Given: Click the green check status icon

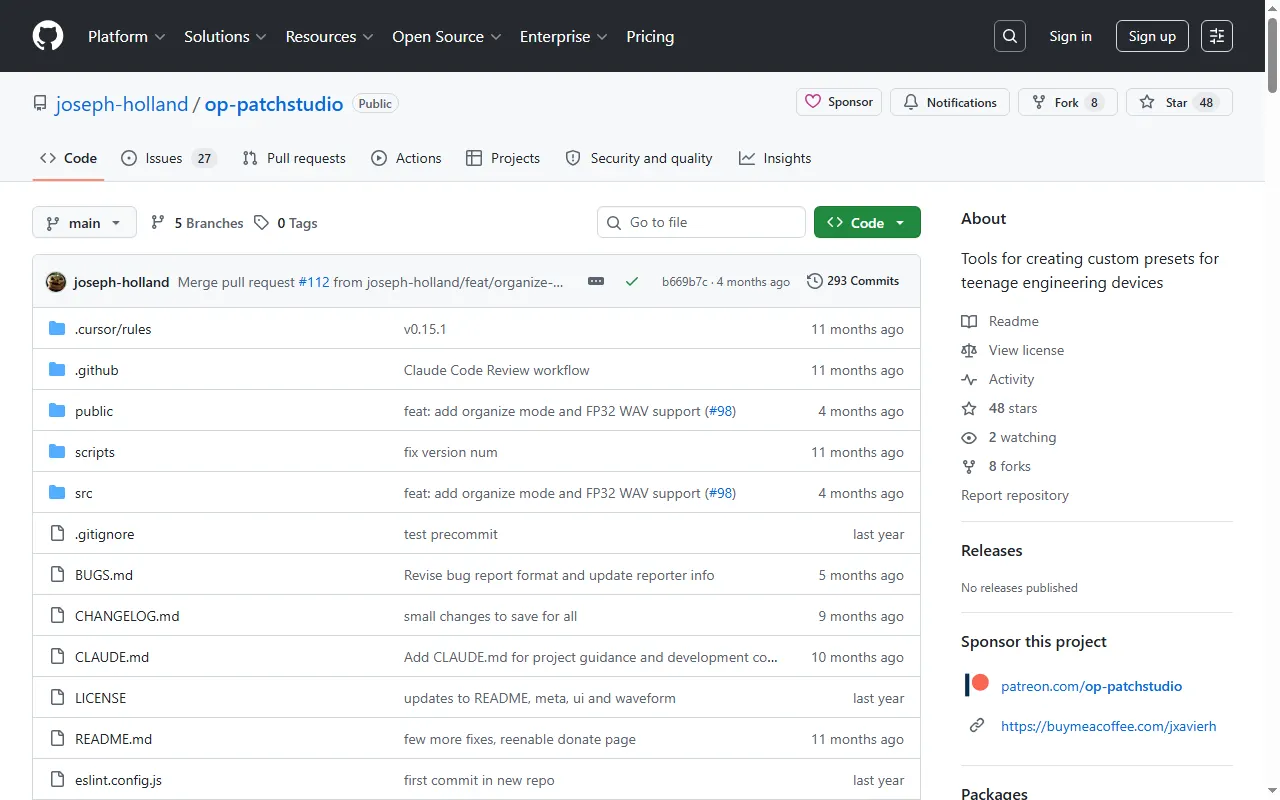Looking at the screenshot, I should 632,281.
